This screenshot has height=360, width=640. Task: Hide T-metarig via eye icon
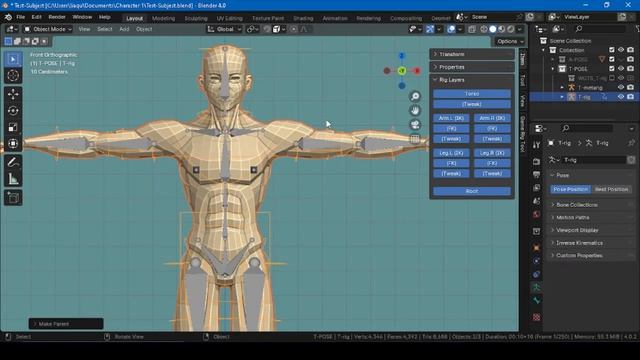[x=621, y=87]
